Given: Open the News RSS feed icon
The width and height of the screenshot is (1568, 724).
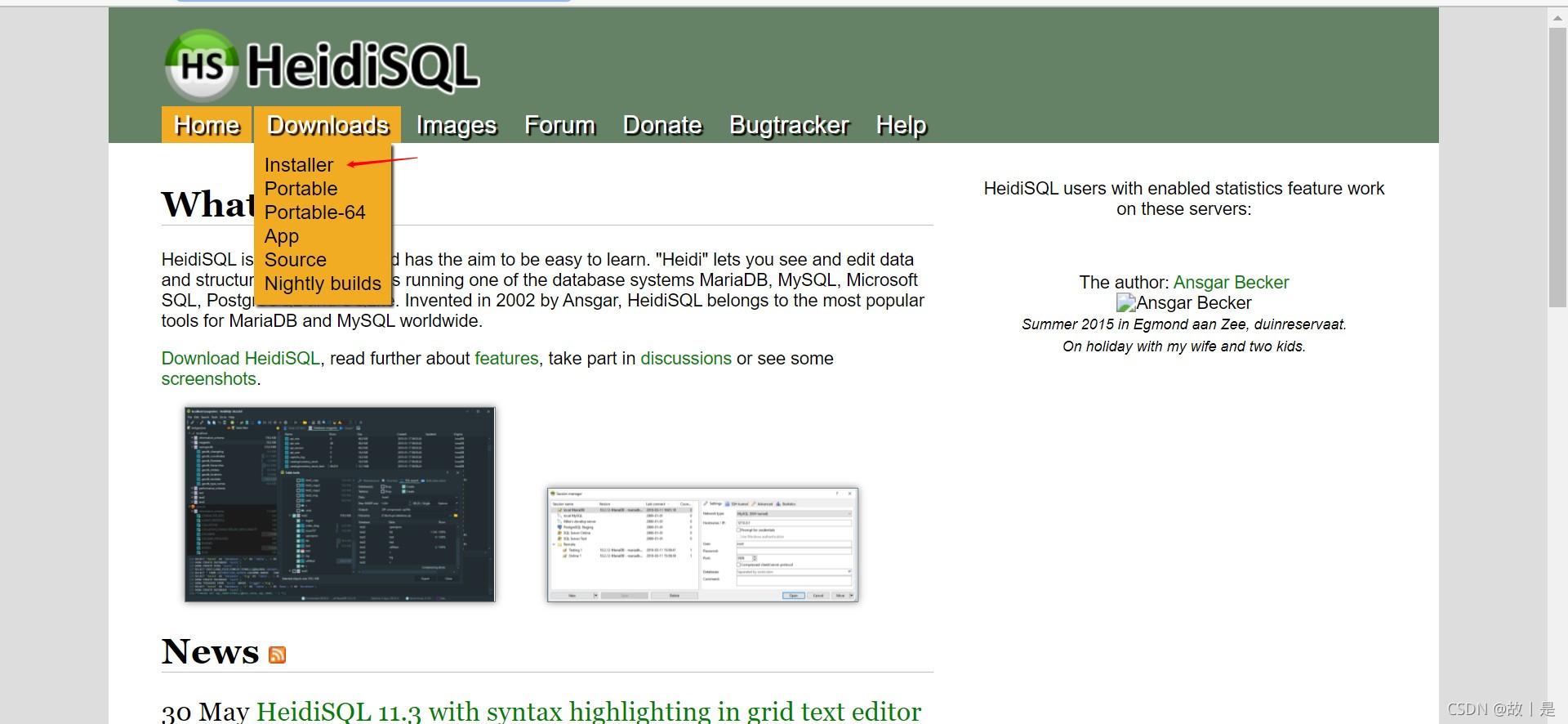Looking at the screenshot, I should (x=278, y=655).
